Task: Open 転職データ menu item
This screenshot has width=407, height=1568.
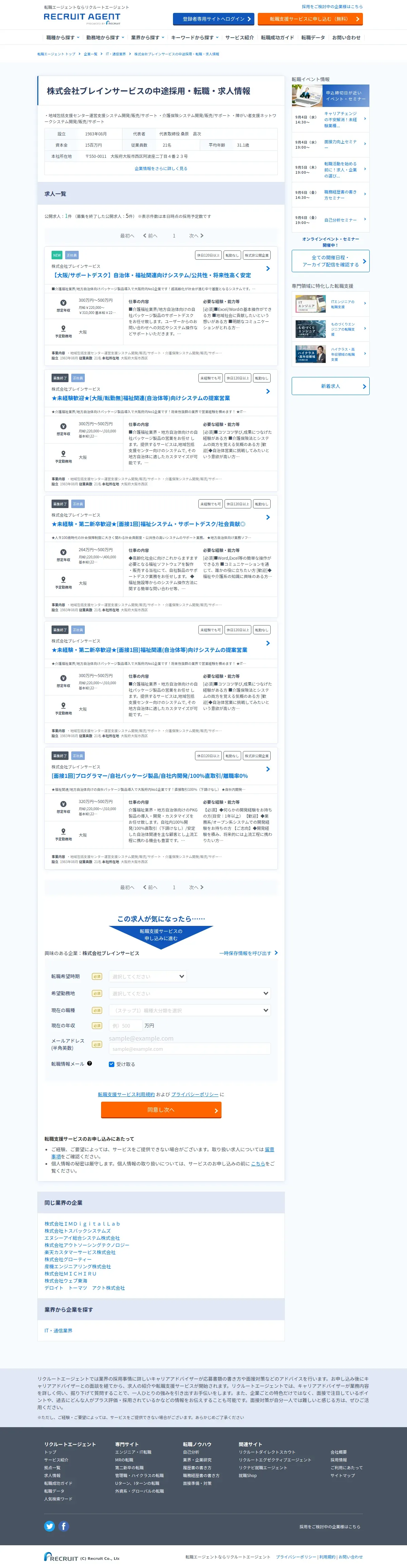Action: [x=313, y=38]
